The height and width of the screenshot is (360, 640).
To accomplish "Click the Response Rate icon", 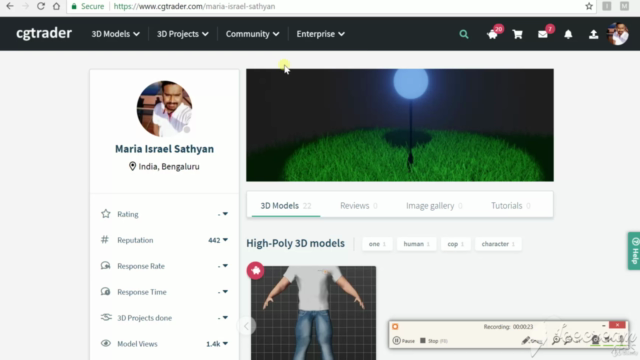I will click(105, 266).
